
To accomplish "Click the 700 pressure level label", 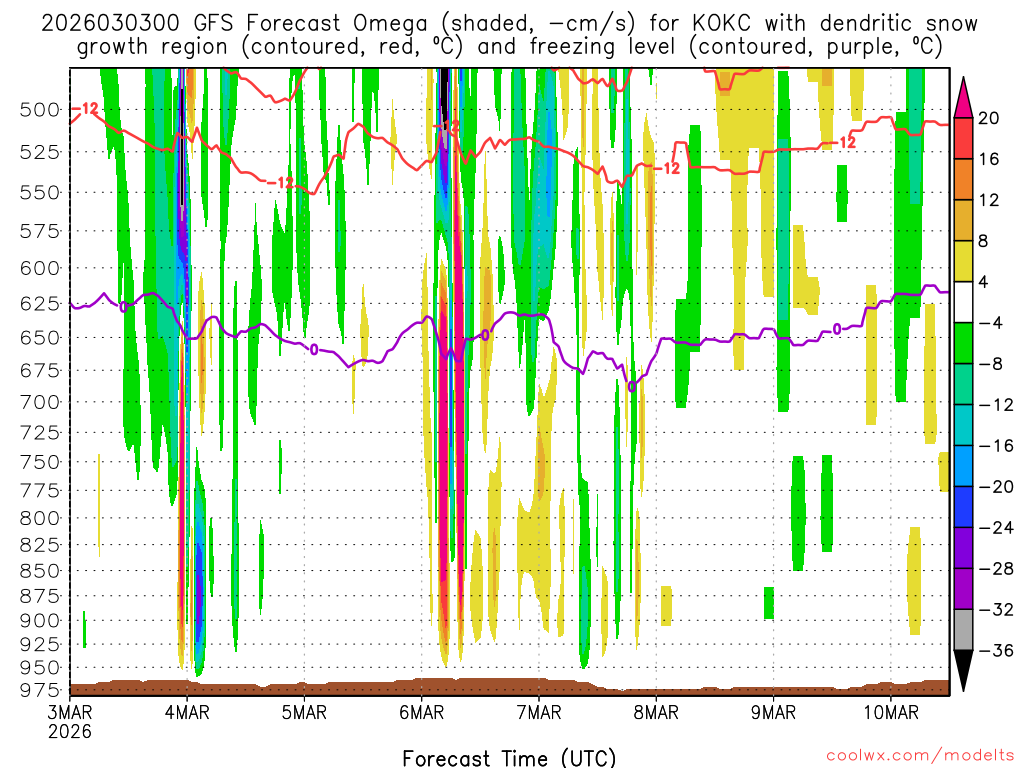I will tap(40, 402).
